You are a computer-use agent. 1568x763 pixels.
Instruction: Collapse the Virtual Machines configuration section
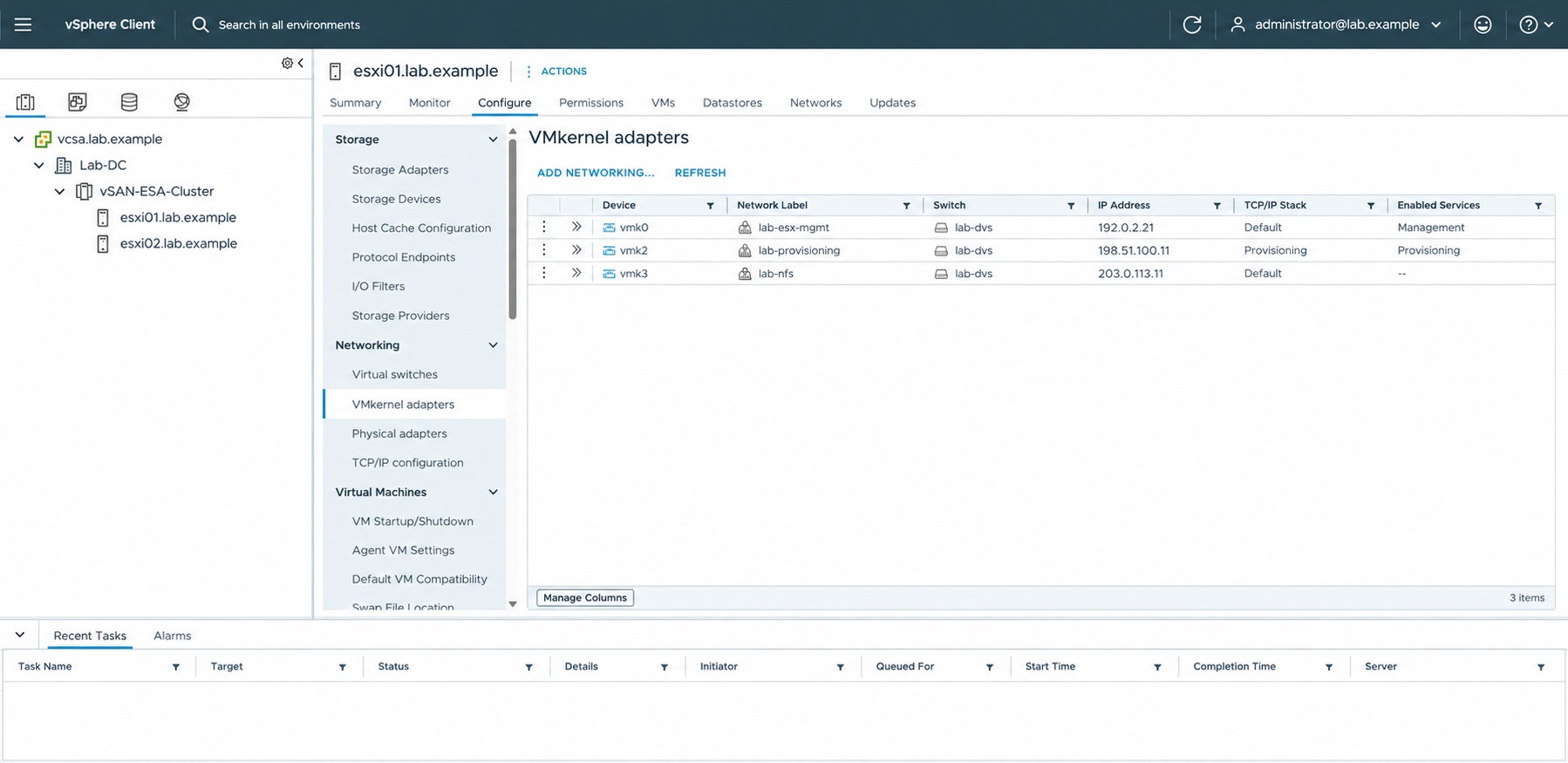(x=493, y=492)
